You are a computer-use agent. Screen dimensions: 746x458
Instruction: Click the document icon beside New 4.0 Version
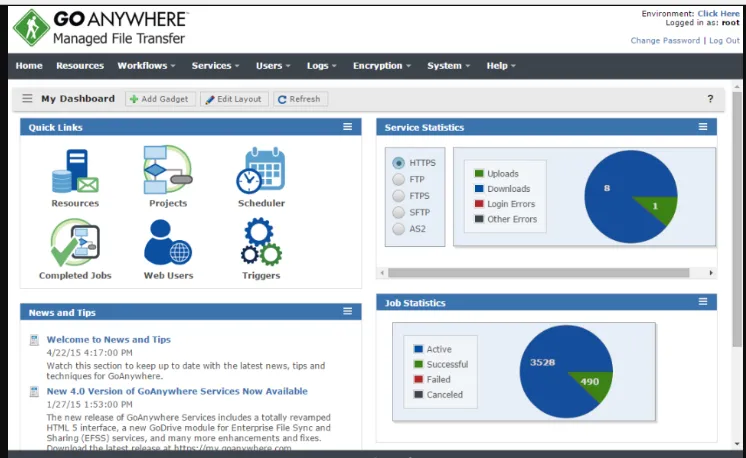[34, 391]
